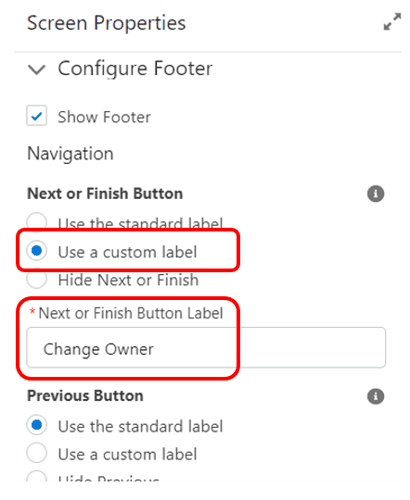Collapse the Configure Footer section chevron
The width and height of the screenshot is (410, 500).
pos(37,69)
